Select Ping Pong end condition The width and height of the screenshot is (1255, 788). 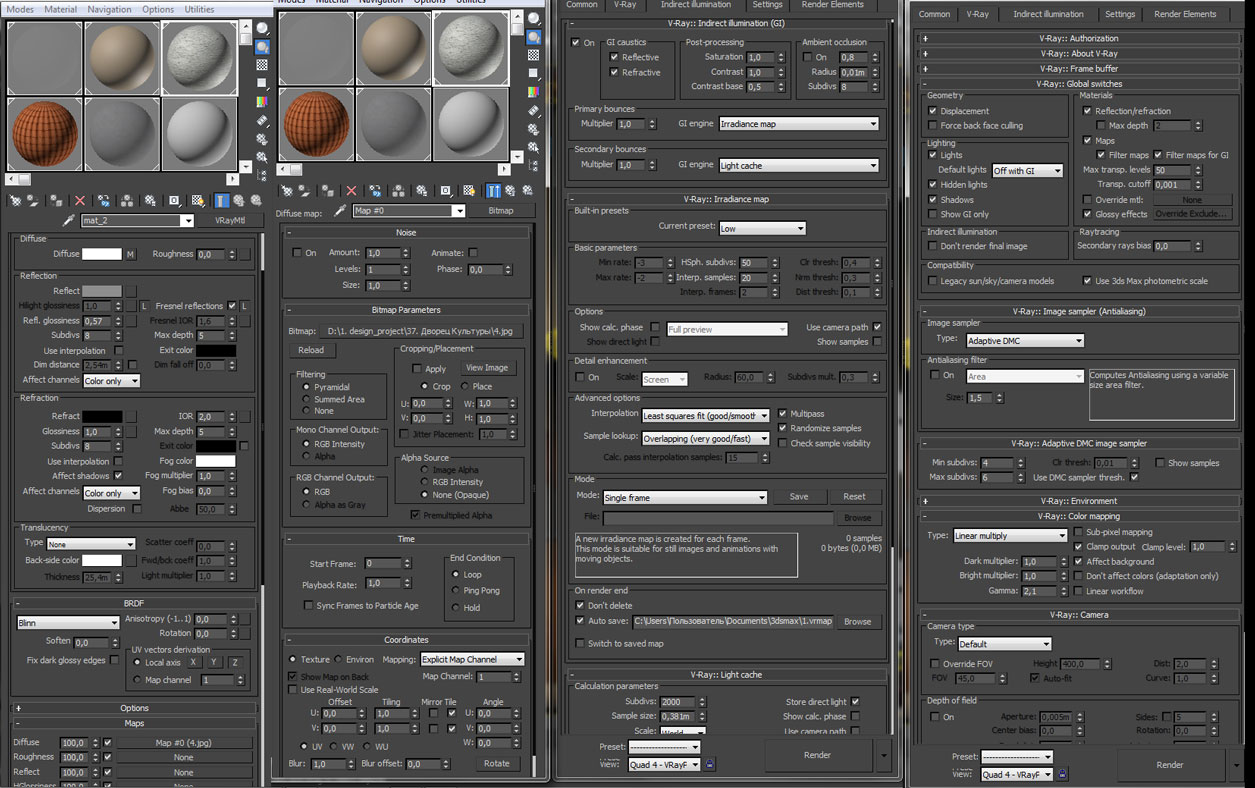pos(456,590)
